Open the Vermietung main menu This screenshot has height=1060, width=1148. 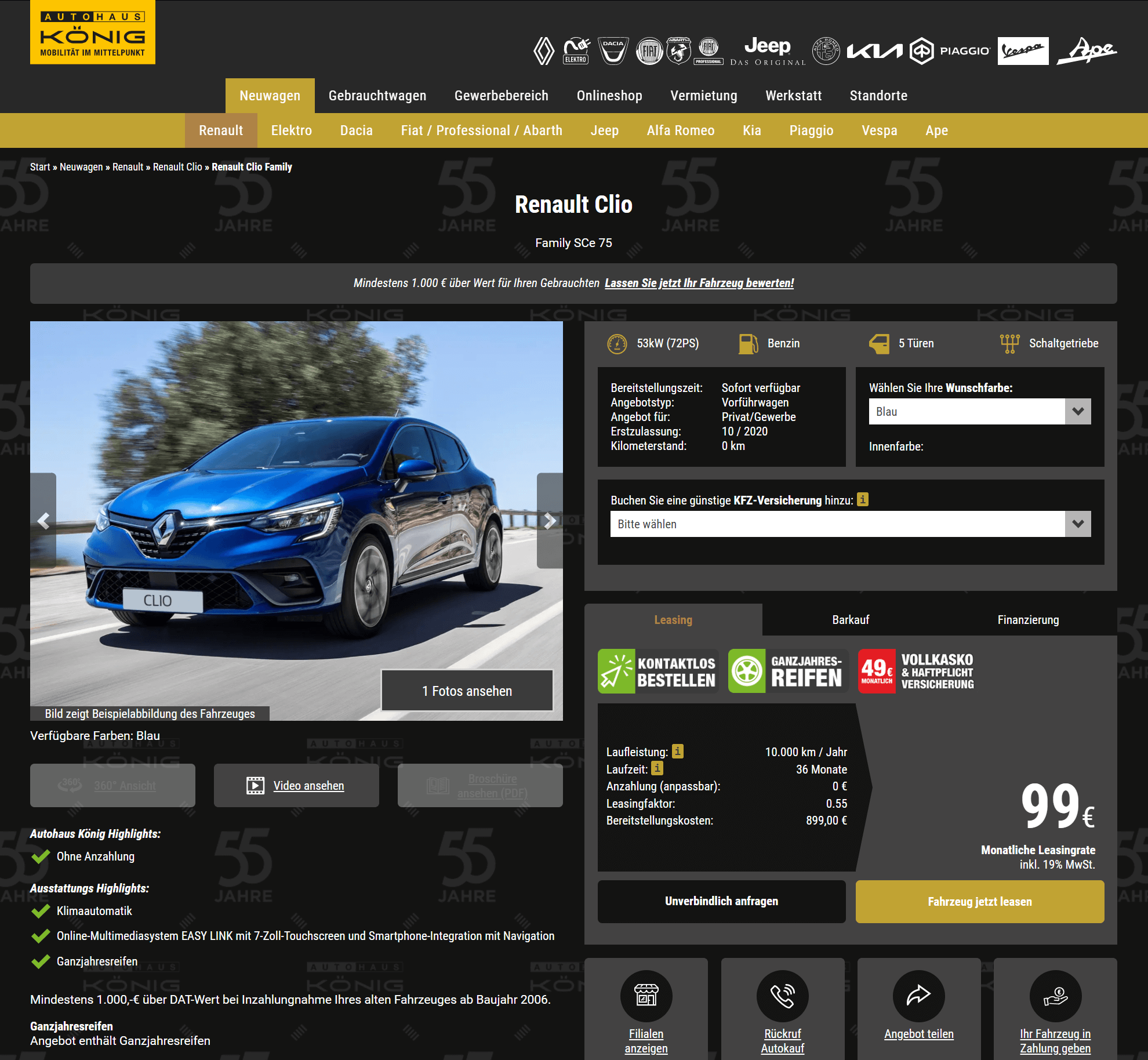point(704,96)
